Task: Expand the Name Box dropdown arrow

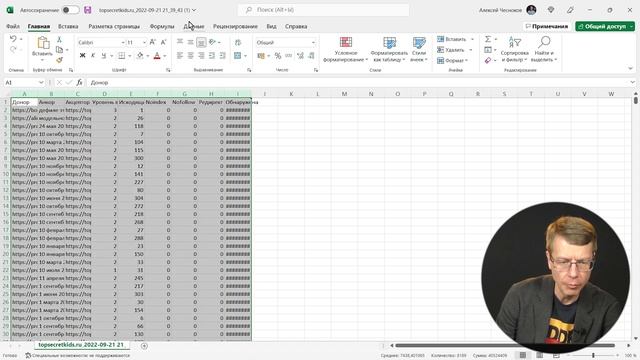Action: click(x=41, y=82)
